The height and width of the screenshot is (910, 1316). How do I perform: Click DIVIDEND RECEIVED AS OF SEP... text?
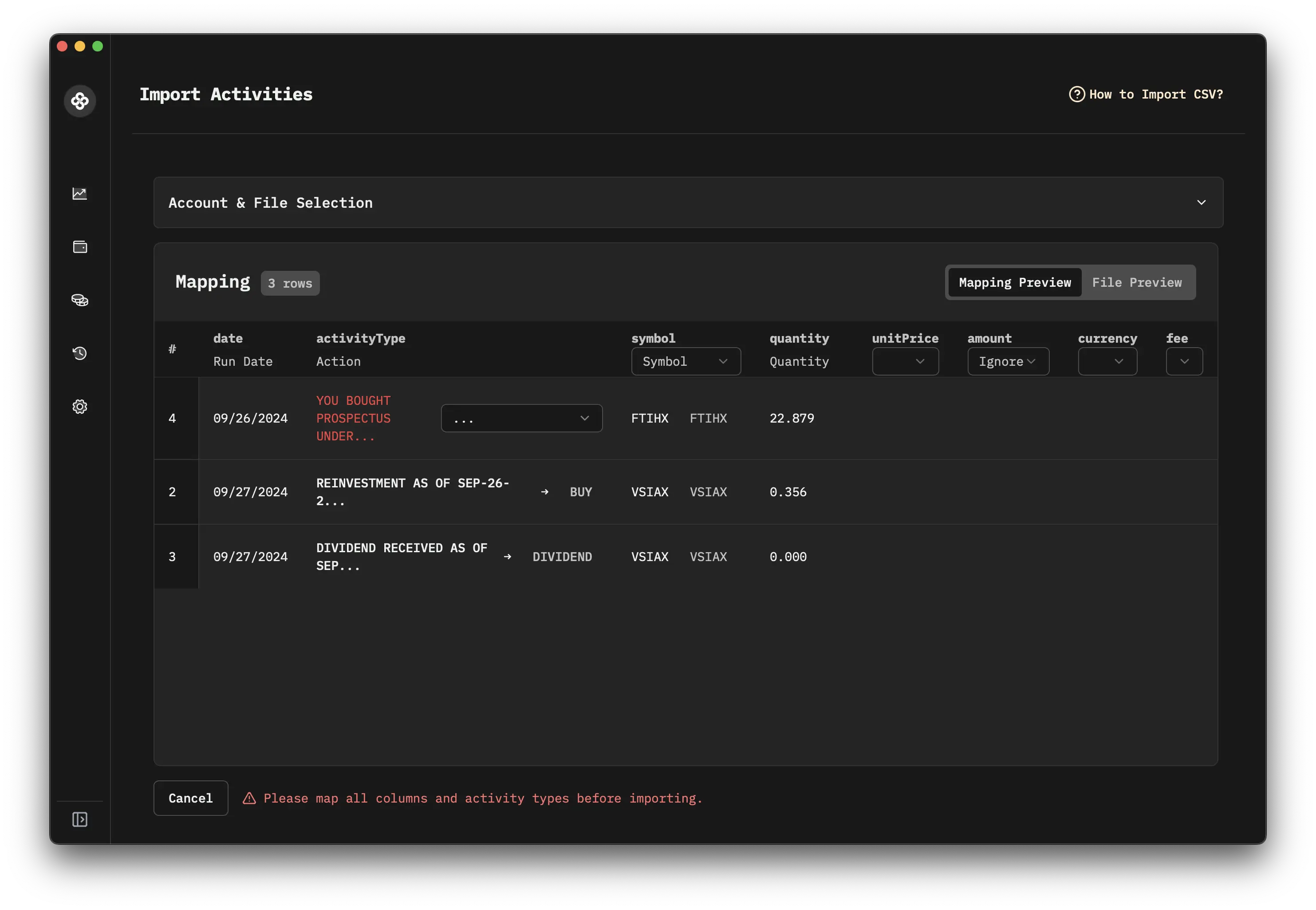click(x=401, y=557)
